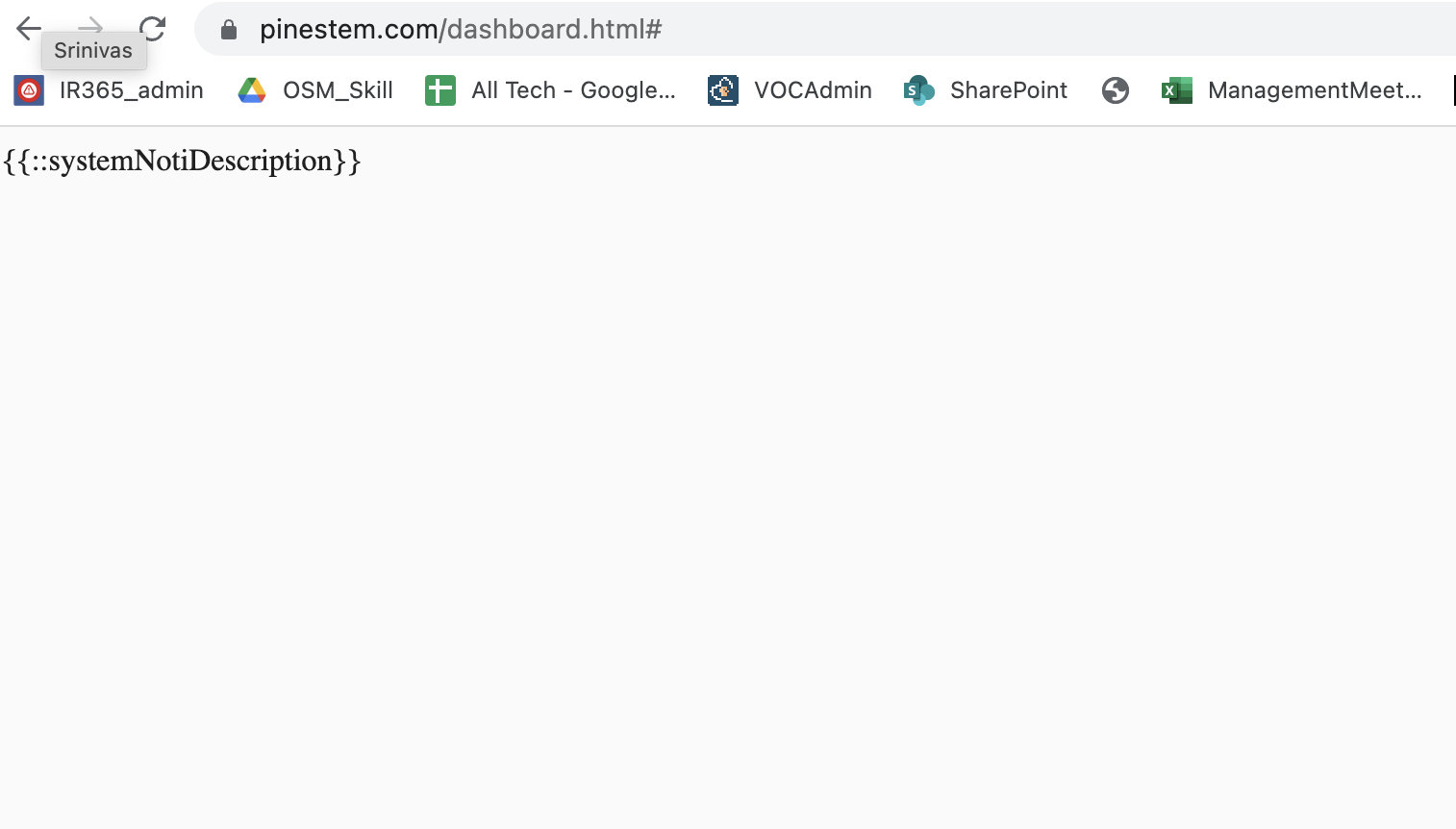
Task: Click the systemNotiDescription placeholder text
Action: pyautogui.click(x=182, y=161)
